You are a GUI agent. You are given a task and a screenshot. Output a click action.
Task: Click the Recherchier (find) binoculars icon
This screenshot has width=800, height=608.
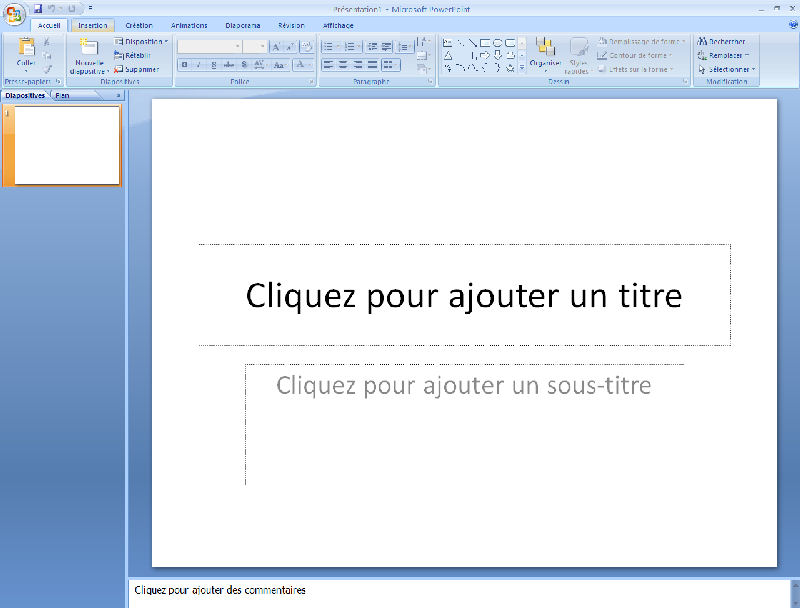click(x=702, y=42)
